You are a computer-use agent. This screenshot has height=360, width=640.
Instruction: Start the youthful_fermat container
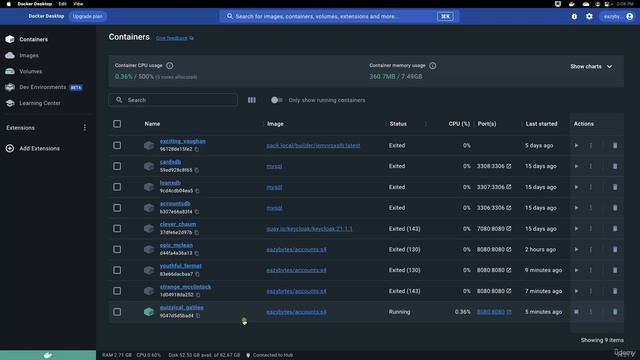tap(576, 270)
